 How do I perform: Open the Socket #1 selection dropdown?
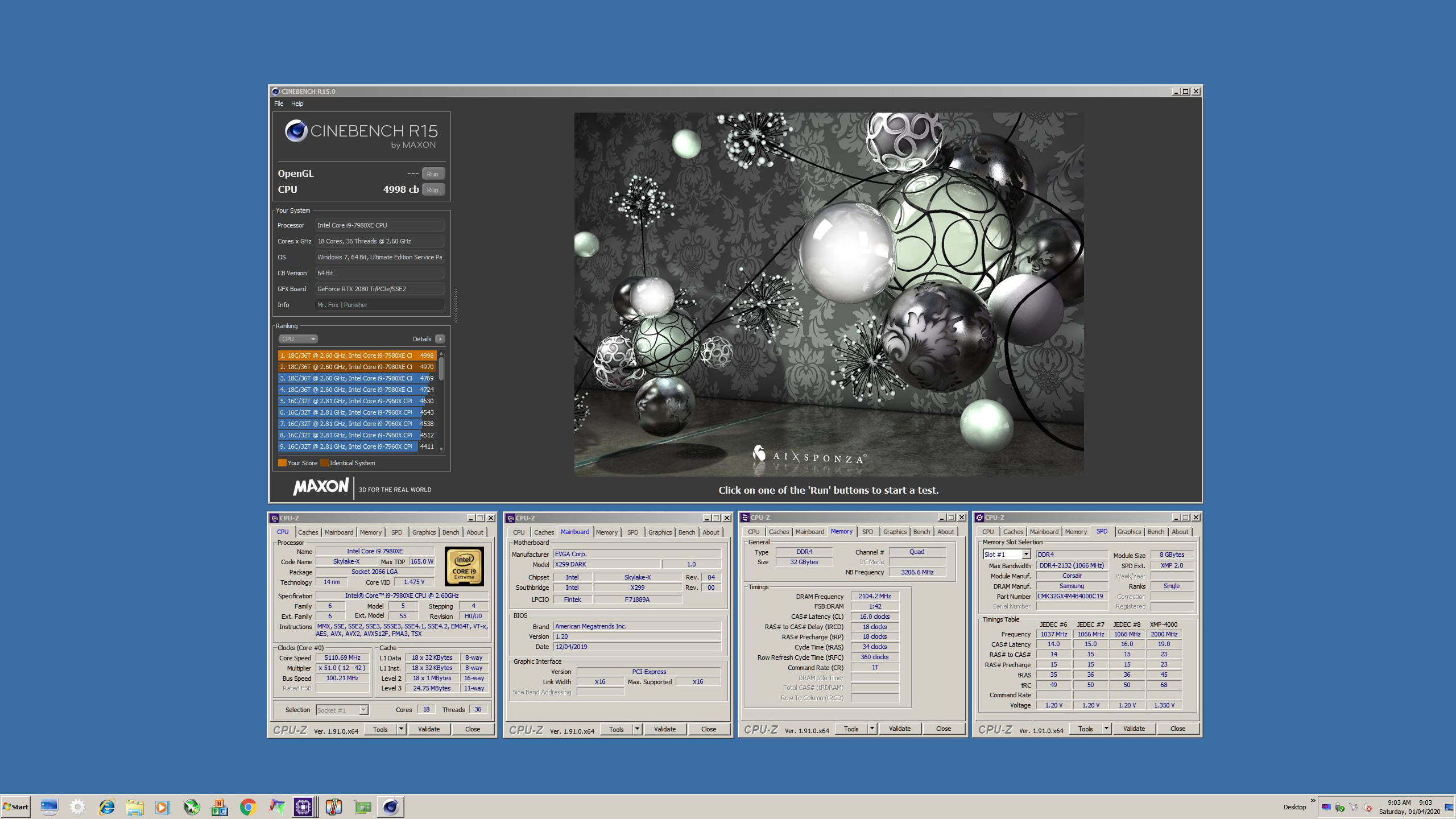[363, 710]
